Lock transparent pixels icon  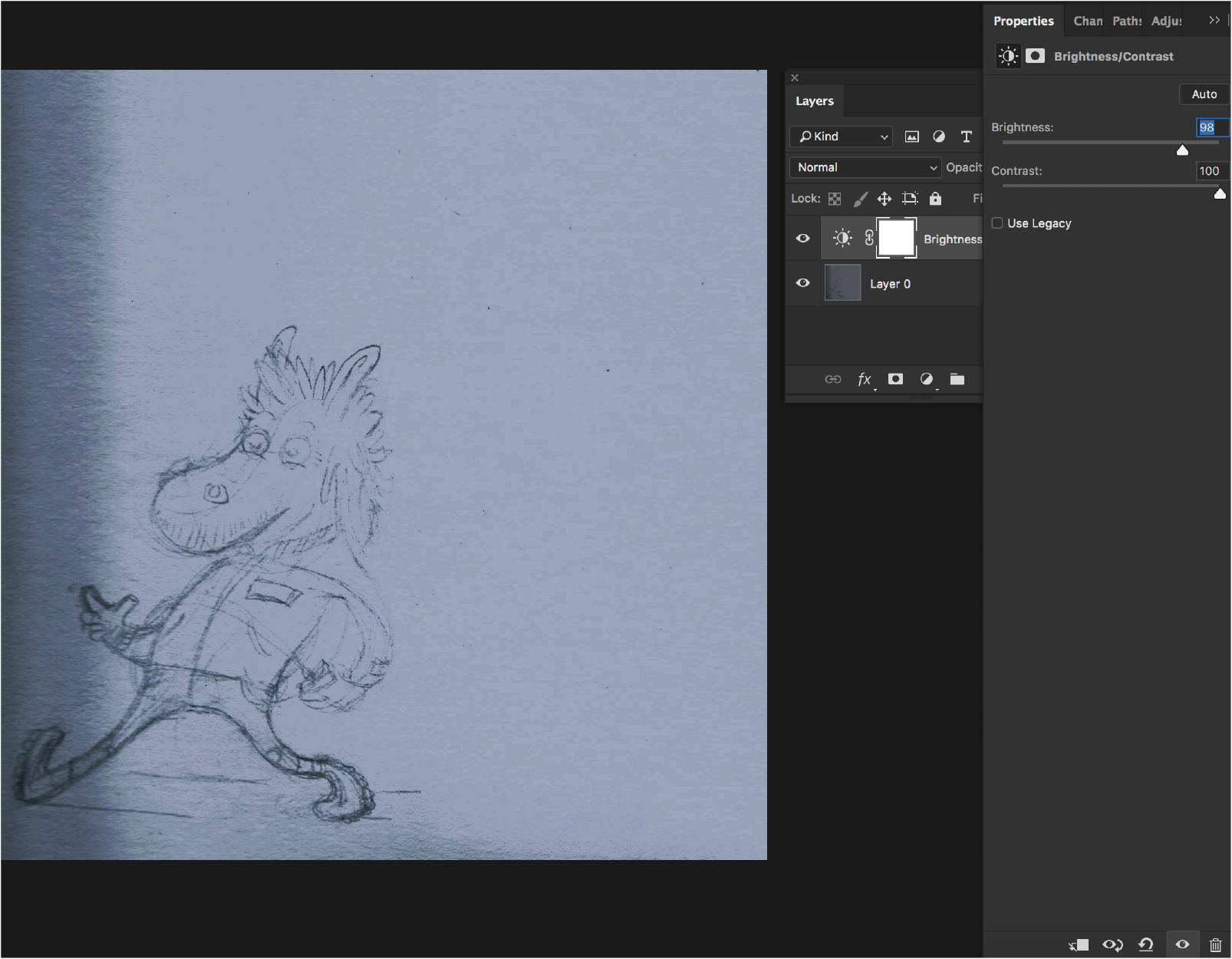pyautogui.click(x=835, y=199)
